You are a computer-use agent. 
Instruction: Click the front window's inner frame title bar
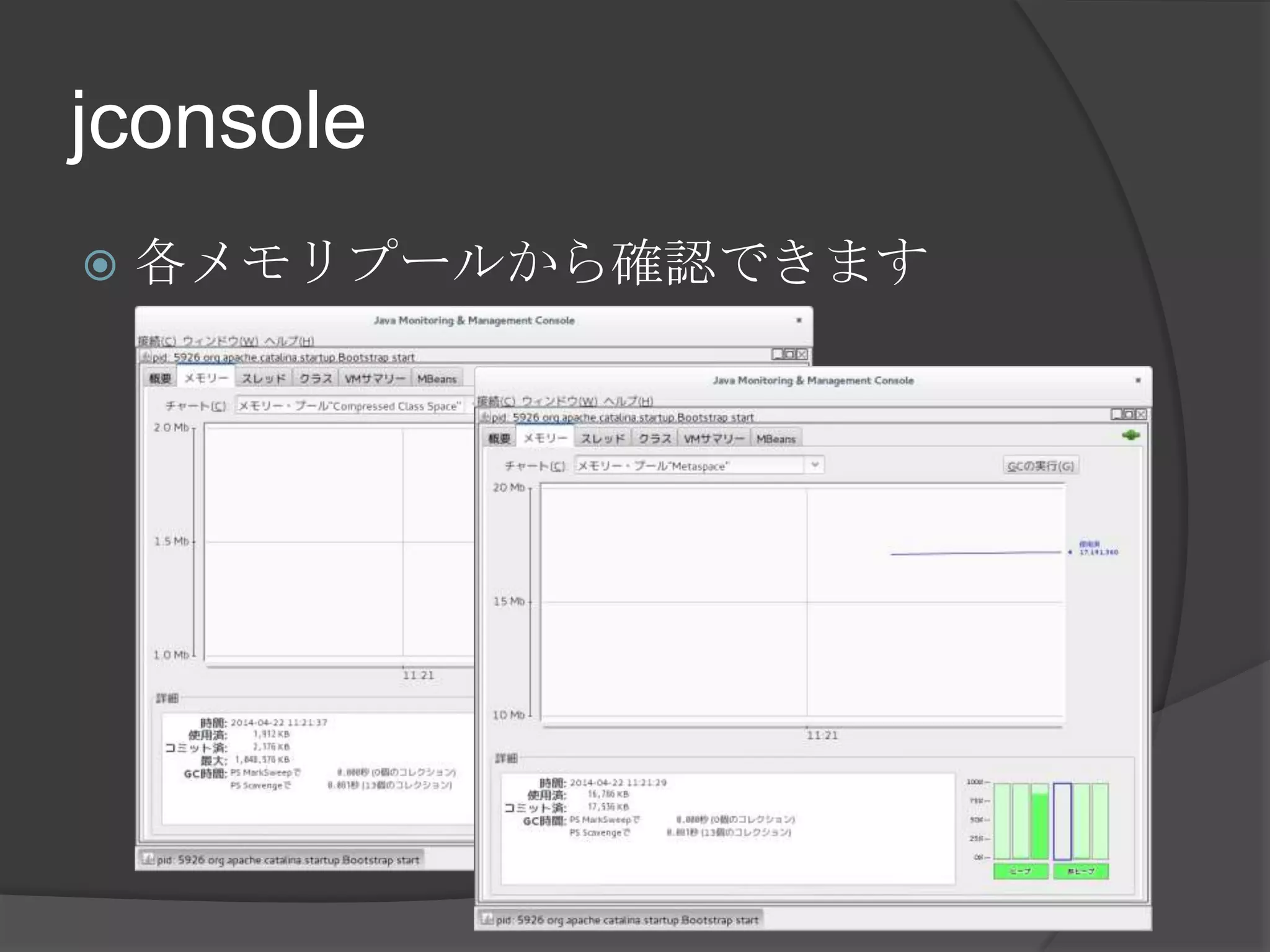click(x=812, y=416)
